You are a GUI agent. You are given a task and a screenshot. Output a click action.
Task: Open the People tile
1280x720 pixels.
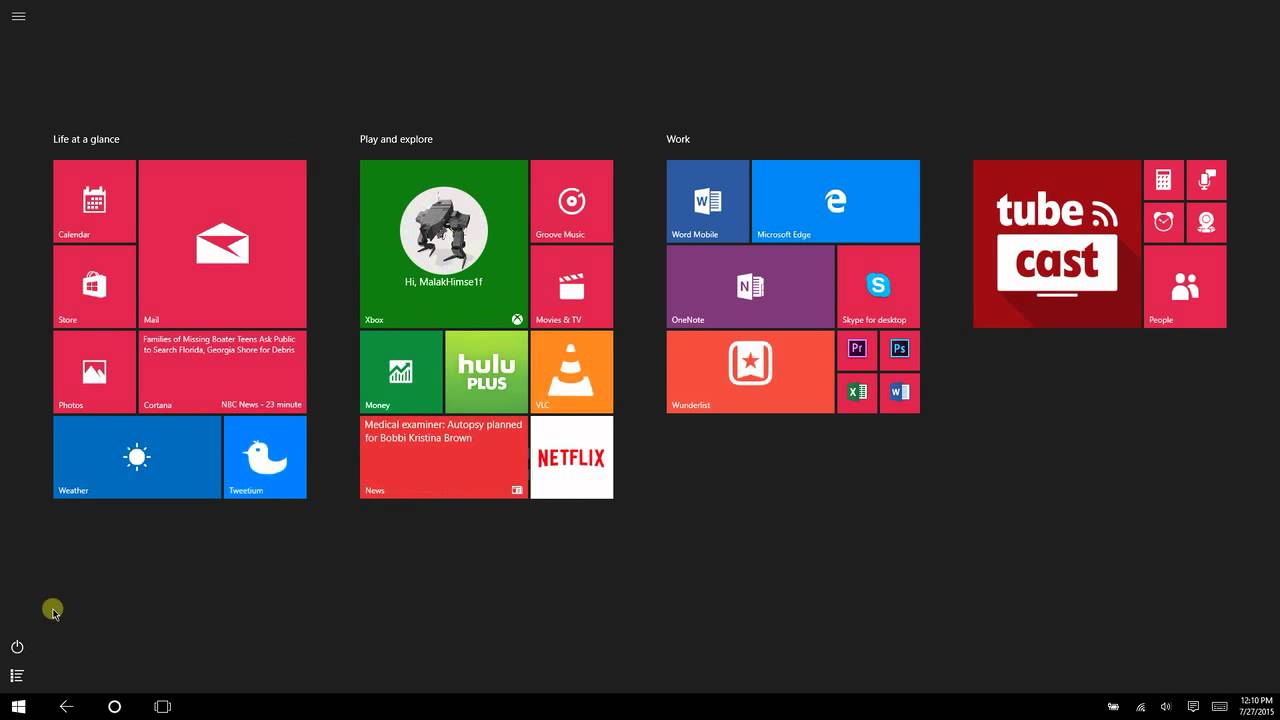coord(1185,287)
